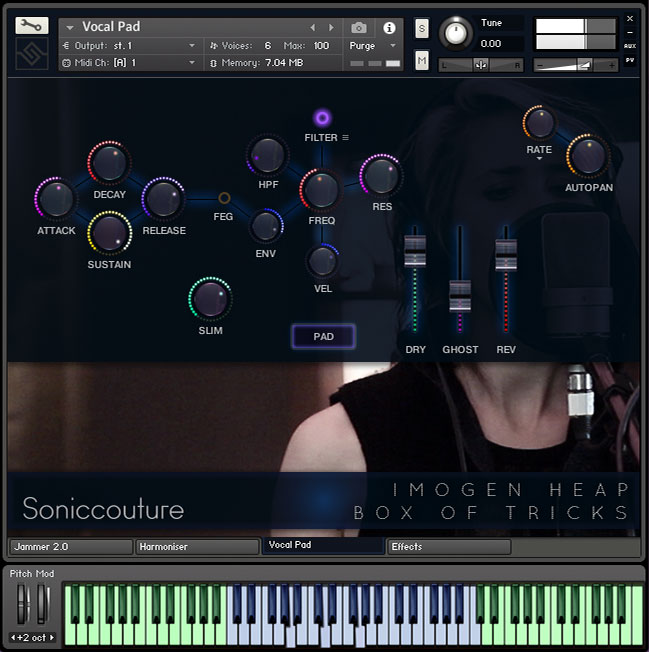Toggle the FILTER power ring button
This screenshot has height=652, width=649.
pyautogui.click(x=322, y=119)
